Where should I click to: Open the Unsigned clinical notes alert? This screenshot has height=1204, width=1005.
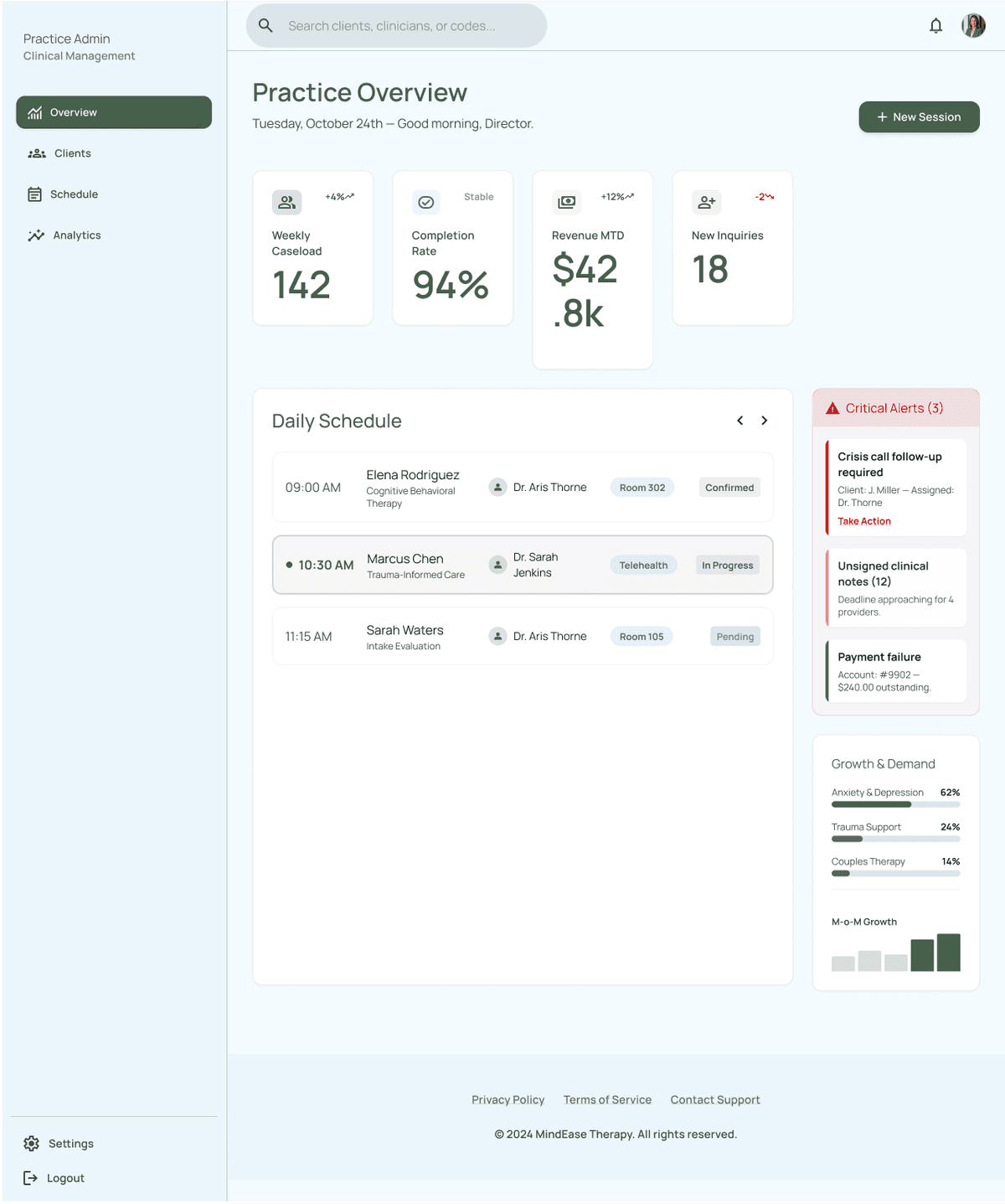[896, 588]
